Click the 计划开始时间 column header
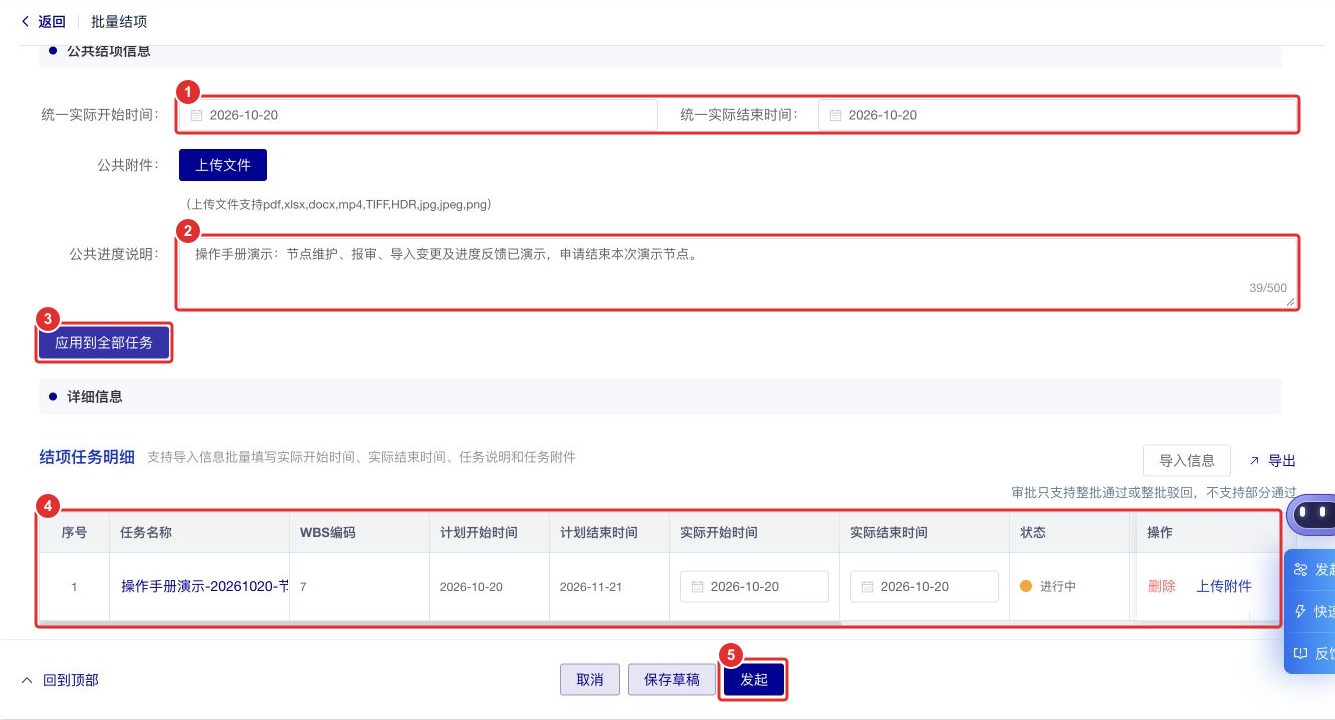This screenshot has width=1335, height=720. click(x=489, y=533)
